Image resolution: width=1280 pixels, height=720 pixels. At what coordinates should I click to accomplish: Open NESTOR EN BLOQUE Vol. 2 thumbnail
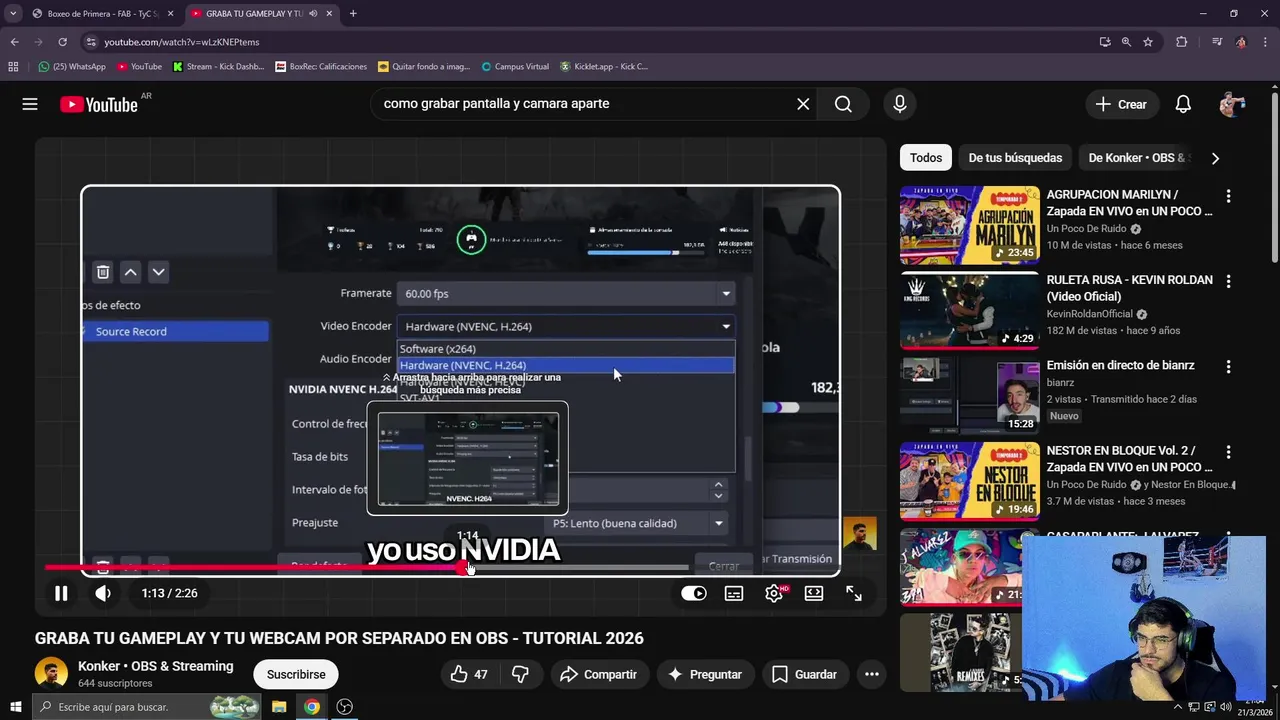click(x=969, y=482)
